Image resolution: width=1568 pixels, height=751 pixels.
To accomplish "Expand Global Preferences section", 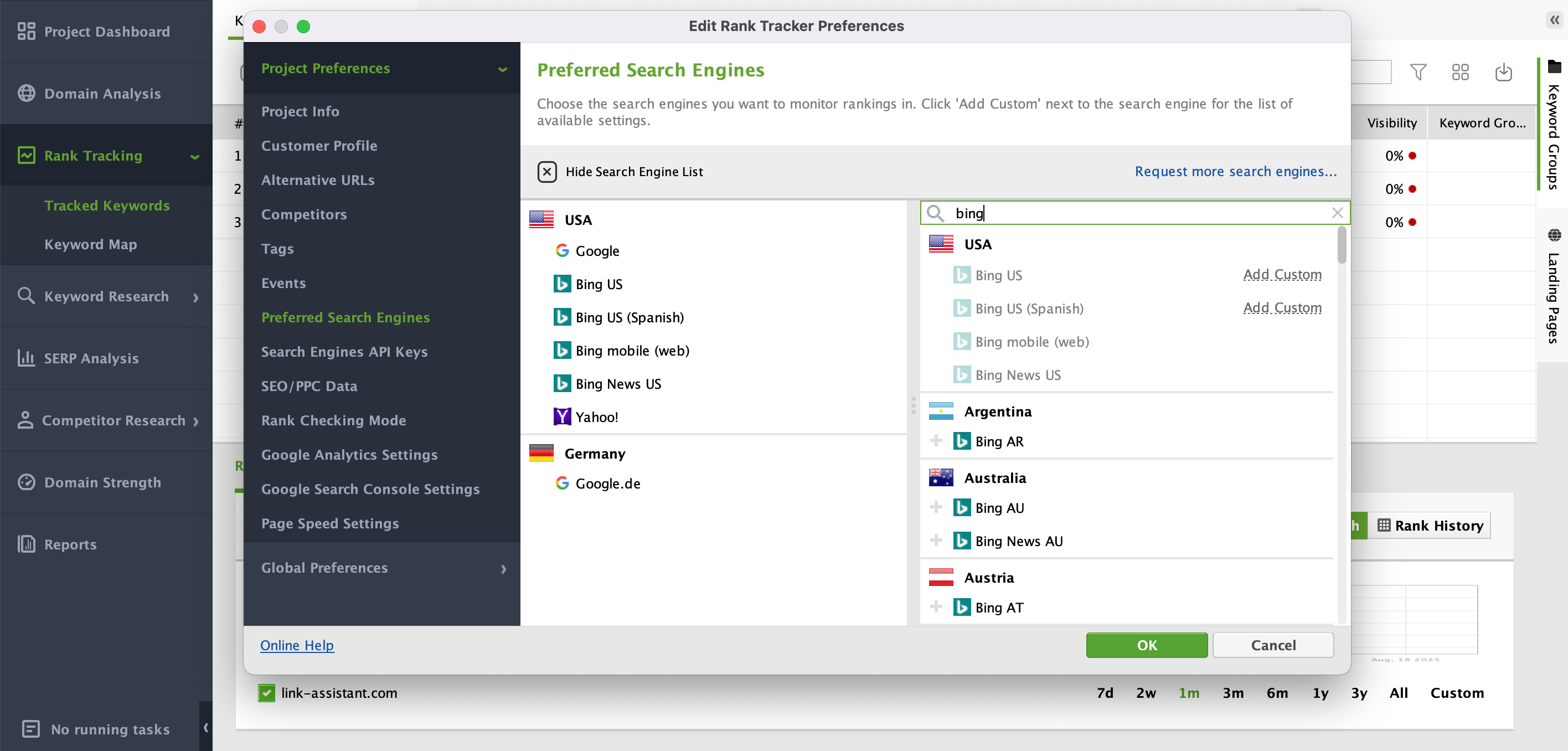I will pos(503,569).
